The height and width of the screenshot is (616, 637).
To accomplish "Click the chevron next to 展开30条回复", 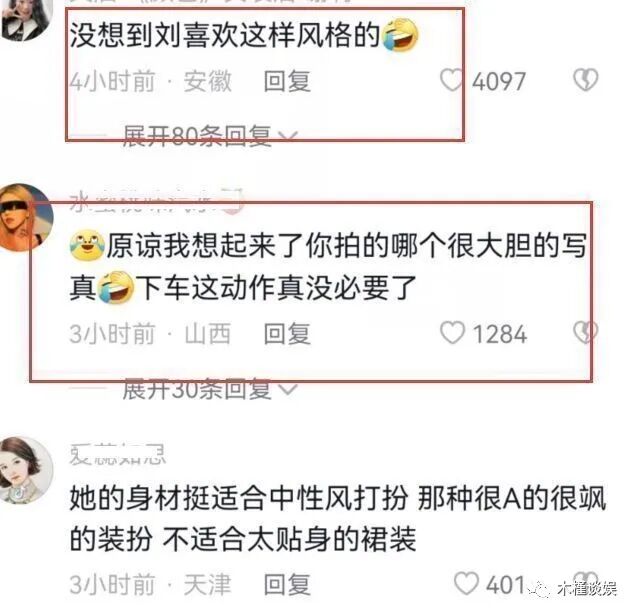I will click(289, 390).
